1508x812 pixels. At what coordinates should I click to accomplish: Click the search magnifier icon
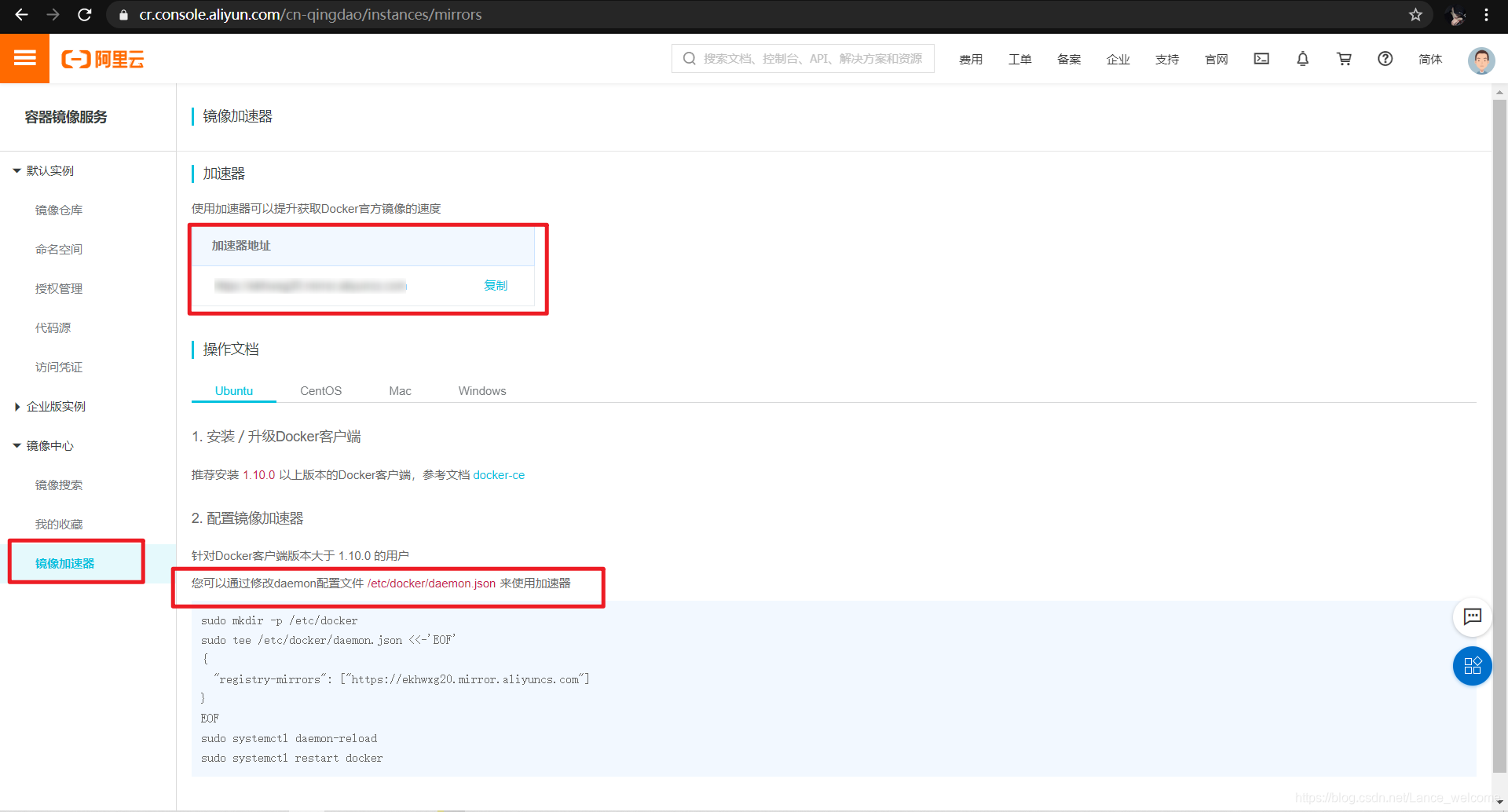689,58
